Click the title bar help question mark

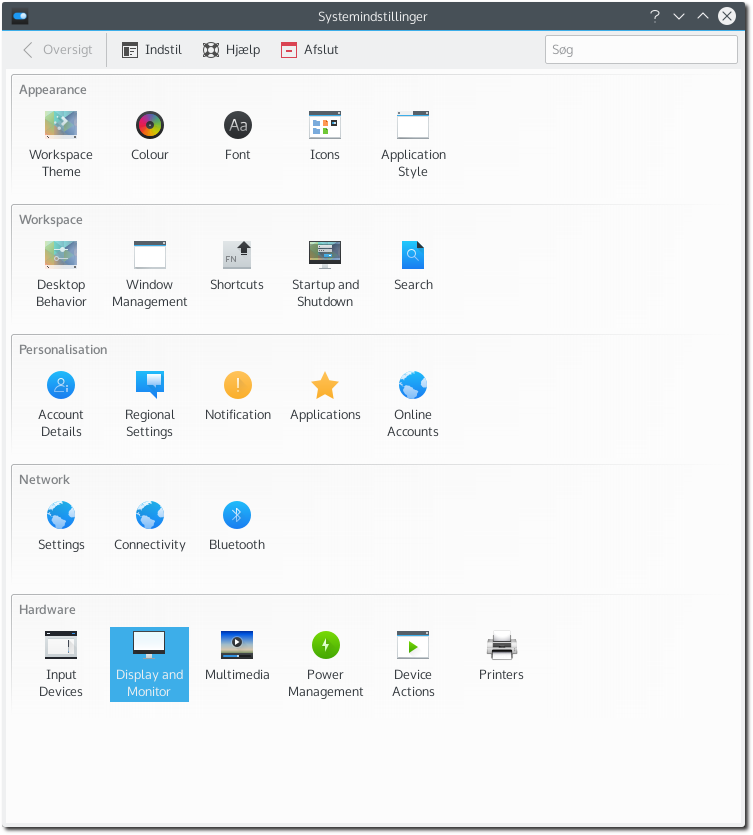pyautogui.click(x=655, y=16)
